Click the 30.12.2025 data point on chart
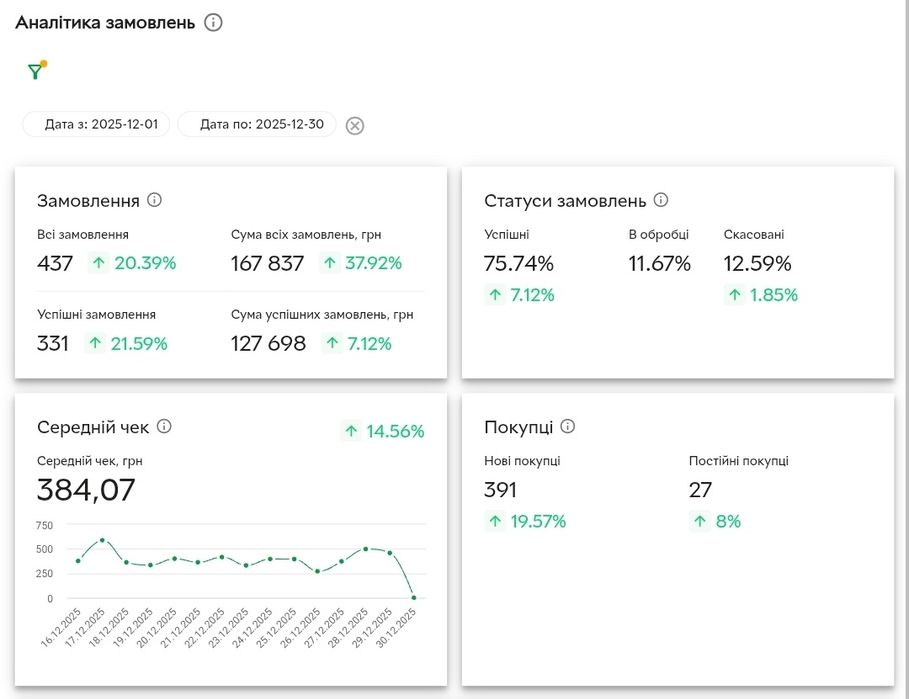Screen dimensions: 909x699 click(414, 598)
